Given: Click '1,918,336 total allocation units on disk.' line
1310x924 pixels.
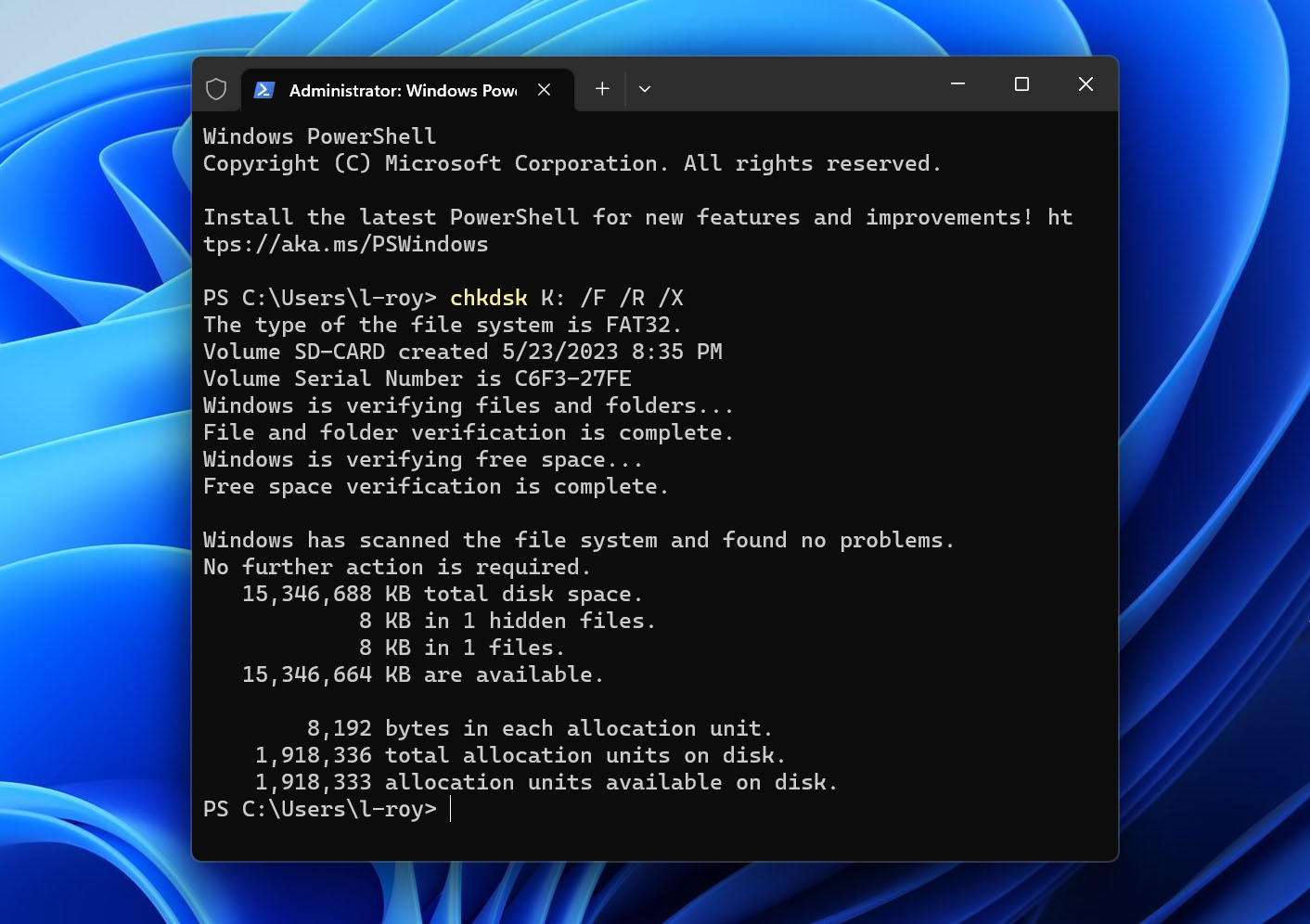Looking at the screenshot, I should tap(520, 755).
